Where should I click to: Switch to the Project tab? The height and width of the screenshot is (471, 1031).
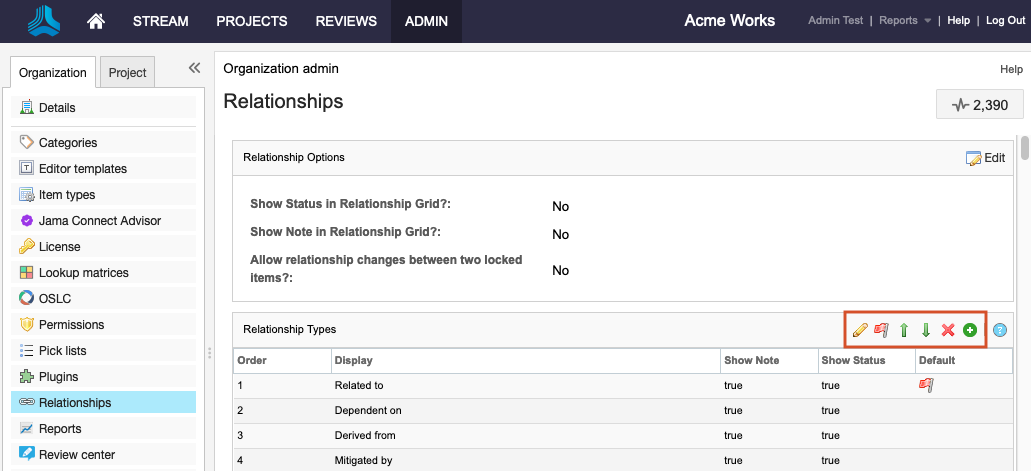coord(127,72)
